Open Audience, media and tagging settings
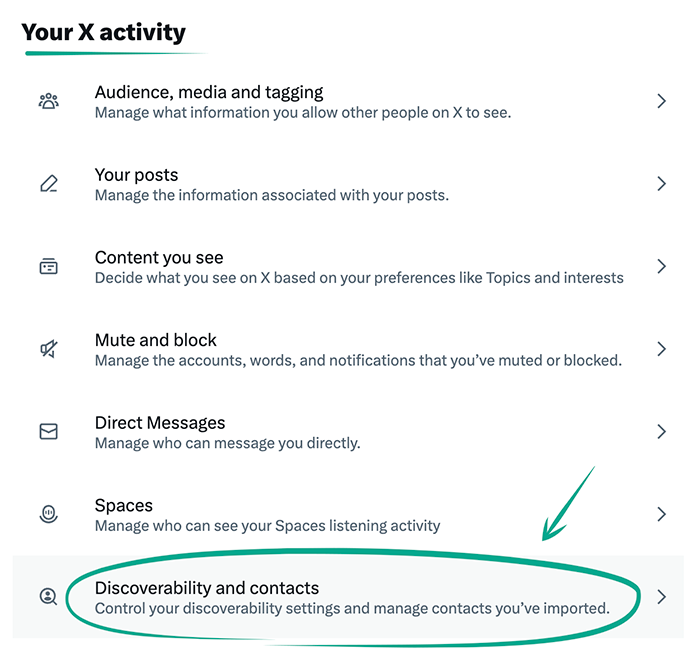 click(x=209, y=92)
